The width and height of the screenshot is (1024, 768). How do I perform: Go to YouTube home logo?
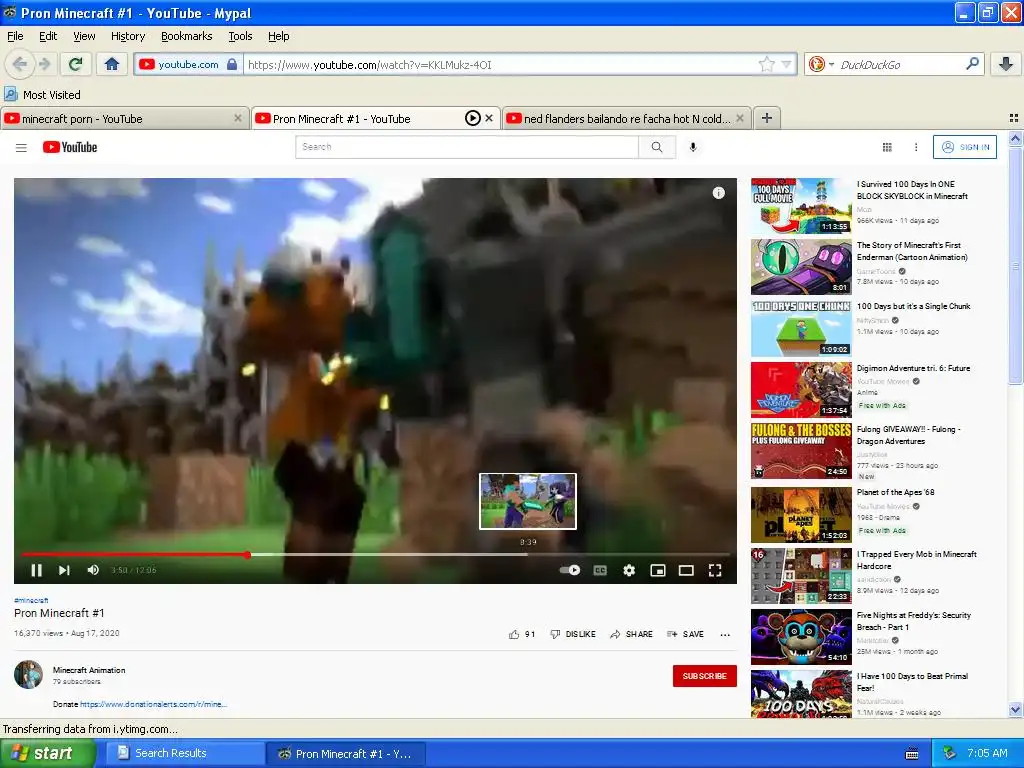[70, 148]
